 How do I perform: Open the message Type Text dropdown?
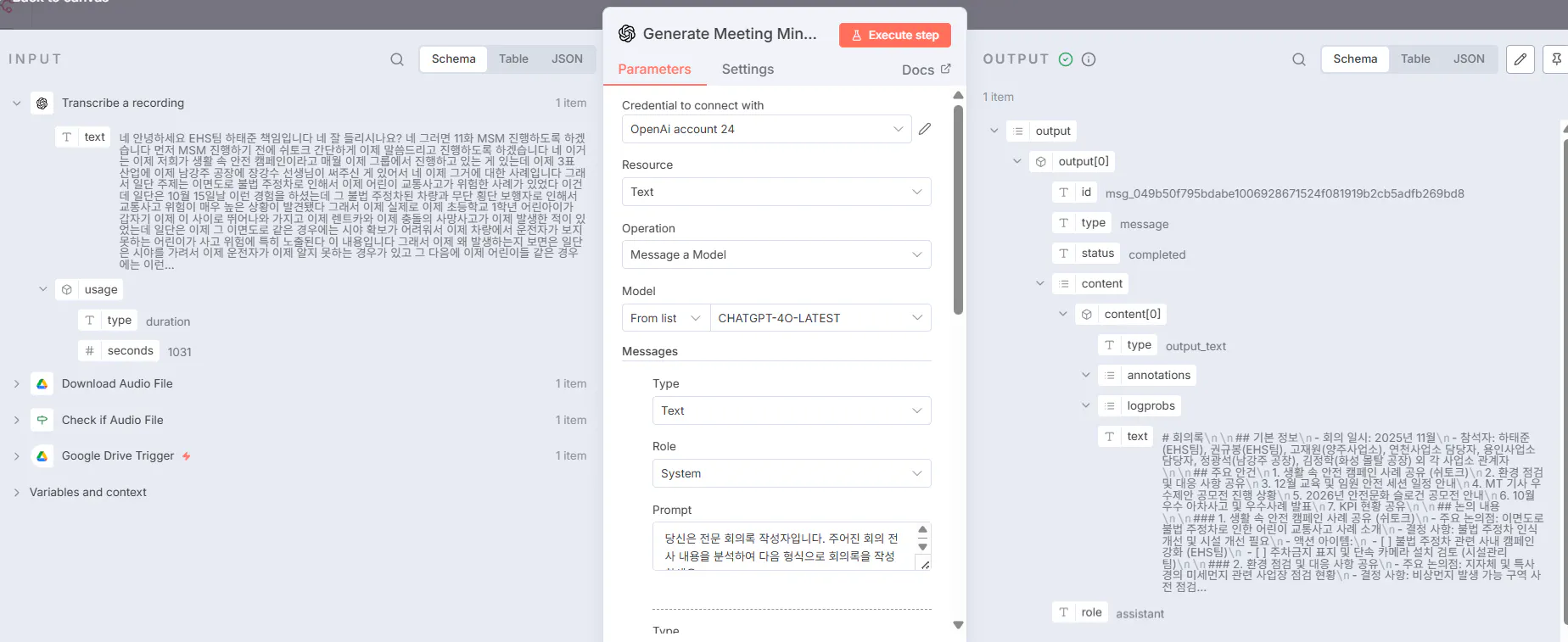tap(792, 411)
